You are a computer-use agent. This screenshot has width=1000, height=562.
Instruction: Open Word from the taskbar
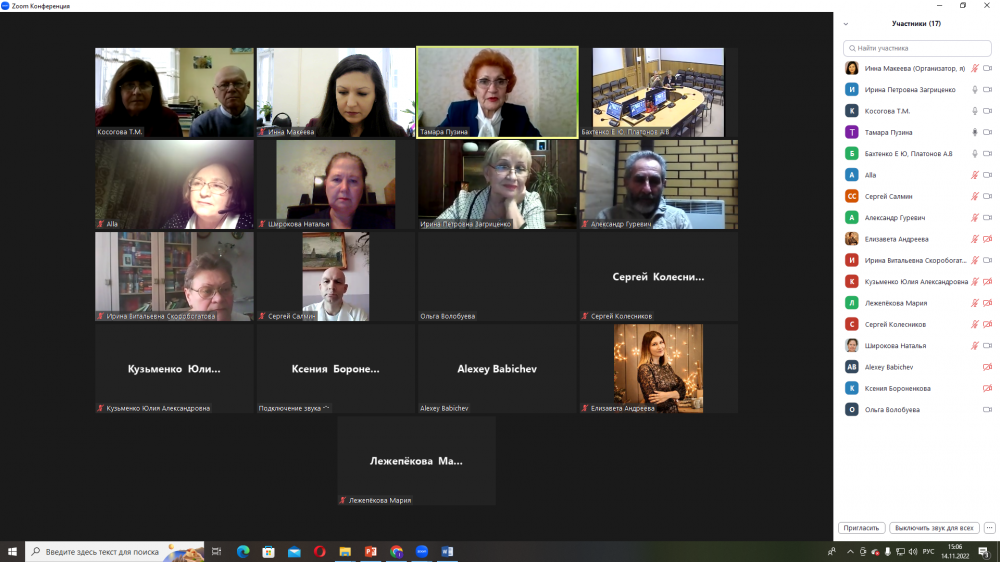tap(447, 551)
